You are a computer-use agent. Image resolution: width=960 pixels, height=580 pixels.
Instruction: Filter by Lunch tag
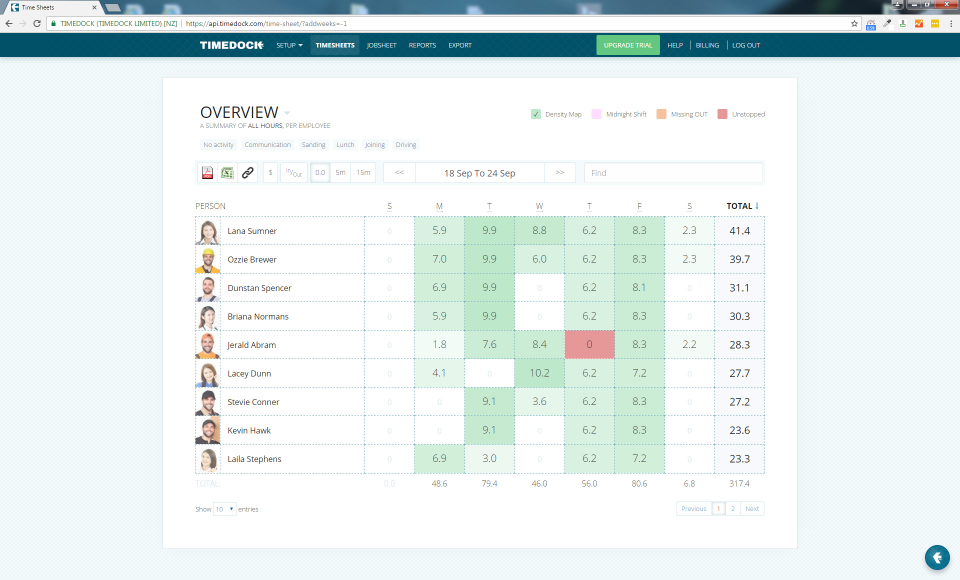click(345, 145)
